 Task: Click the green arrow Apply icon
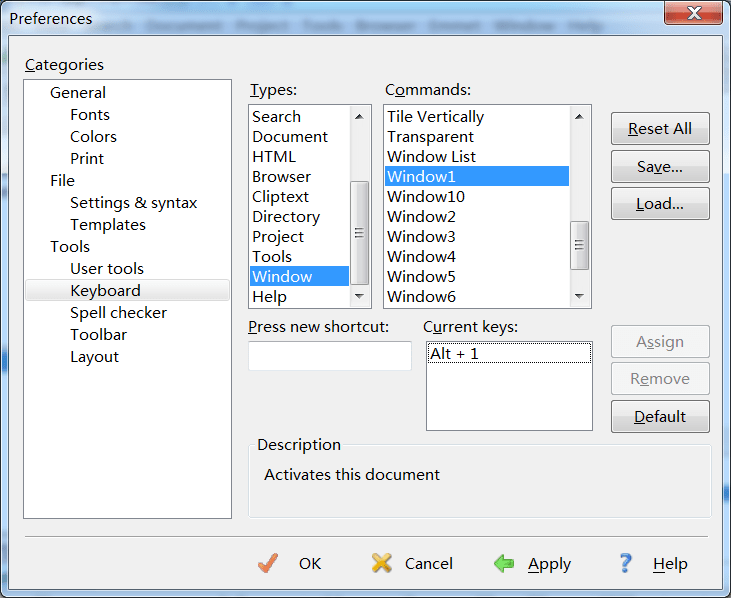pyautogui.click(x=504, y=563)
